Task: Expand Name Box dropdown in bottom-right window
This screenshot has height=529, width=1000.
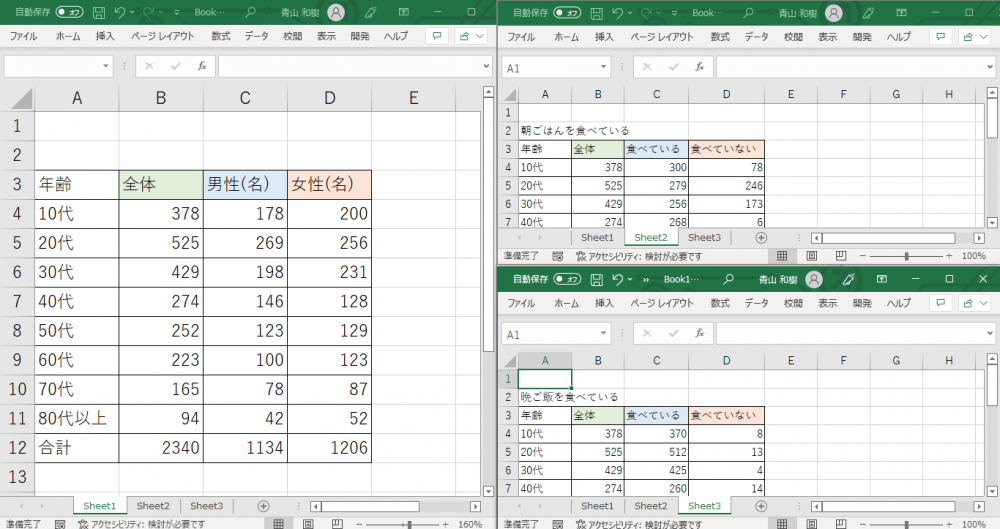Action: 603,333
